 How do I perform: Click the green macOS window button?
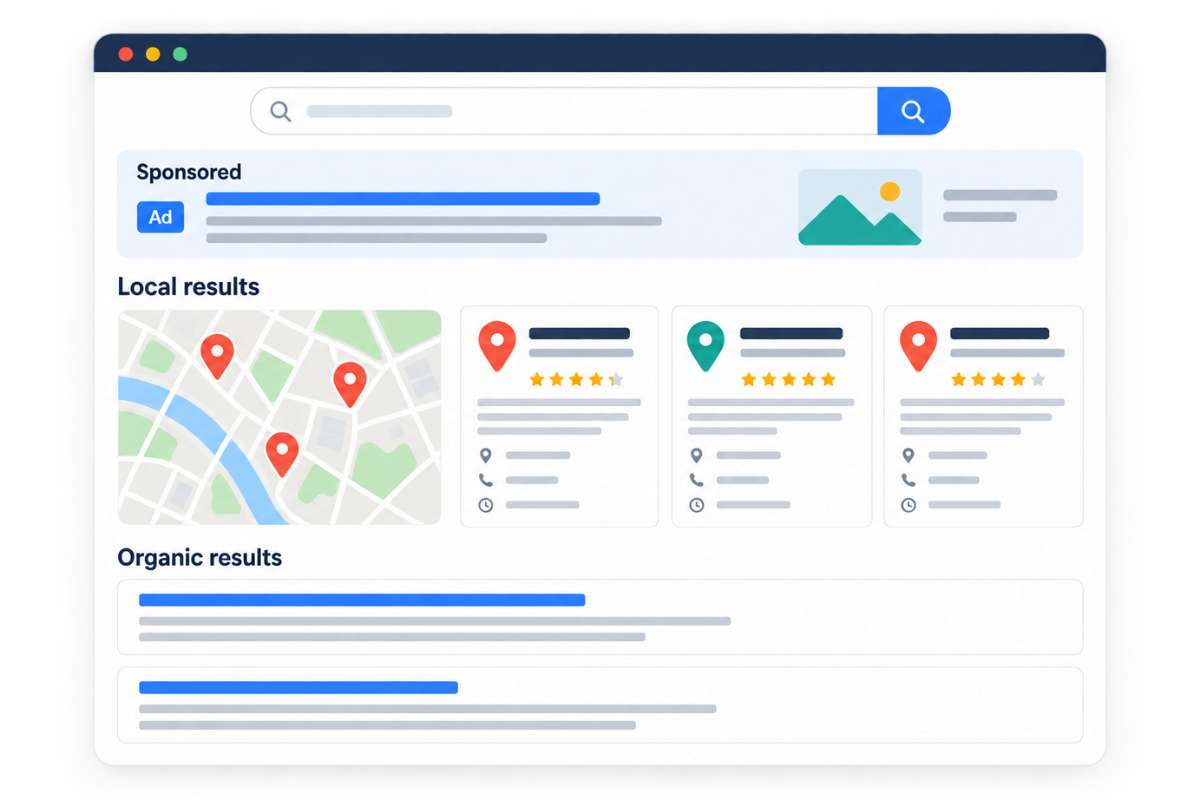coord(180,54)
